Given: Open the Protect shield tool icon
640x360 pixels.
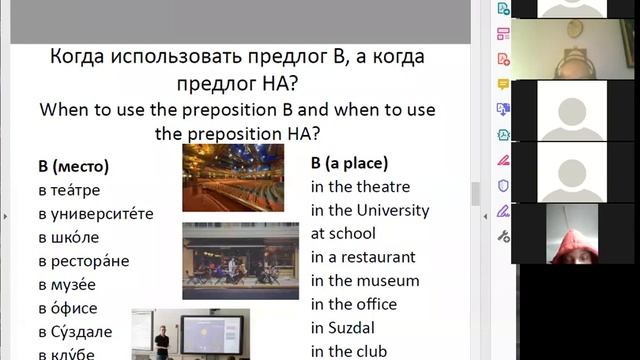Looking at the screenshot, I should click(503, 186).
